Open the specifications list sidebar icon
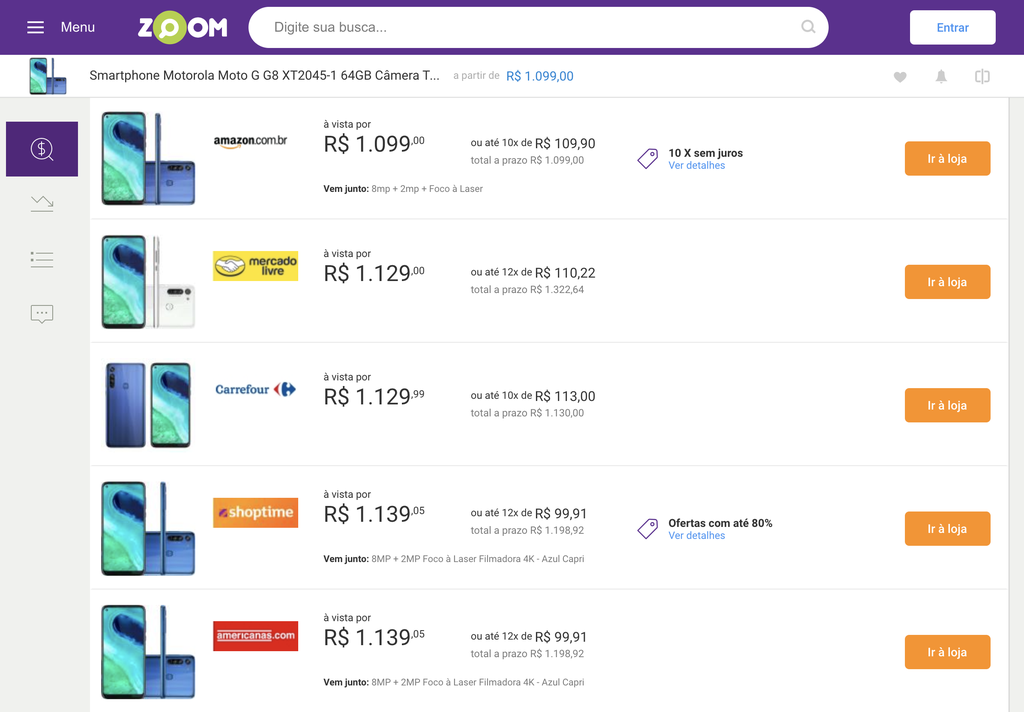The height and width of the screenshot is (712, 1024). tap(42, 259)
